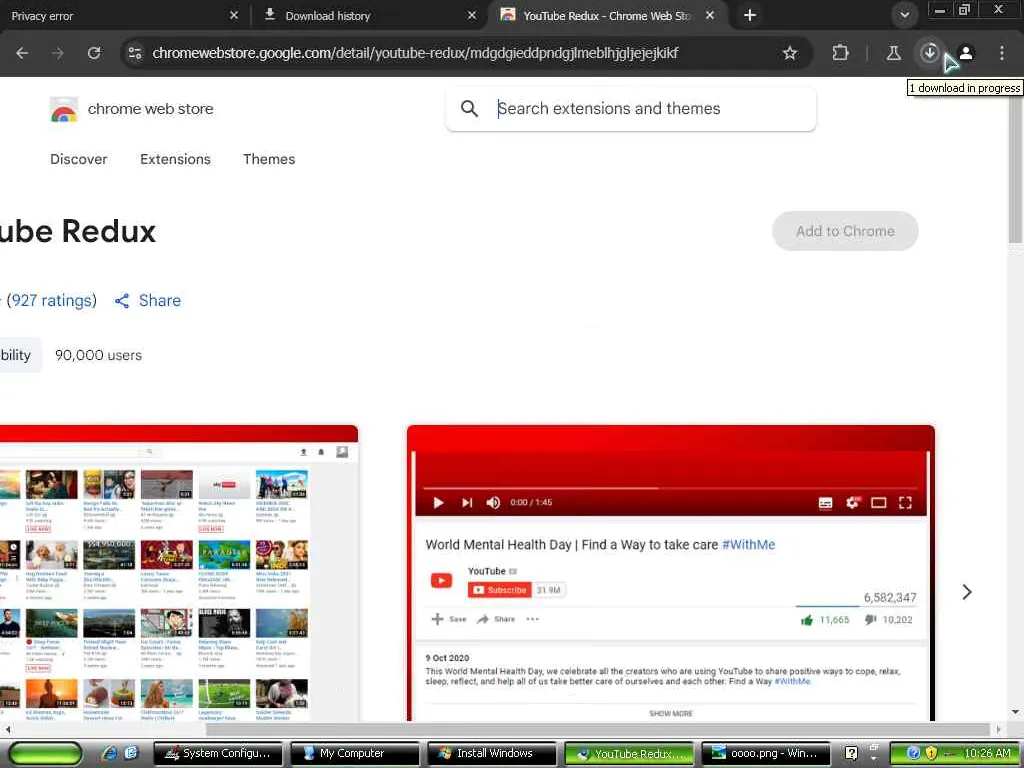The image size is (1024, 768).
Task: Open the 927 ratings link
Action: (x=52, y=300)
